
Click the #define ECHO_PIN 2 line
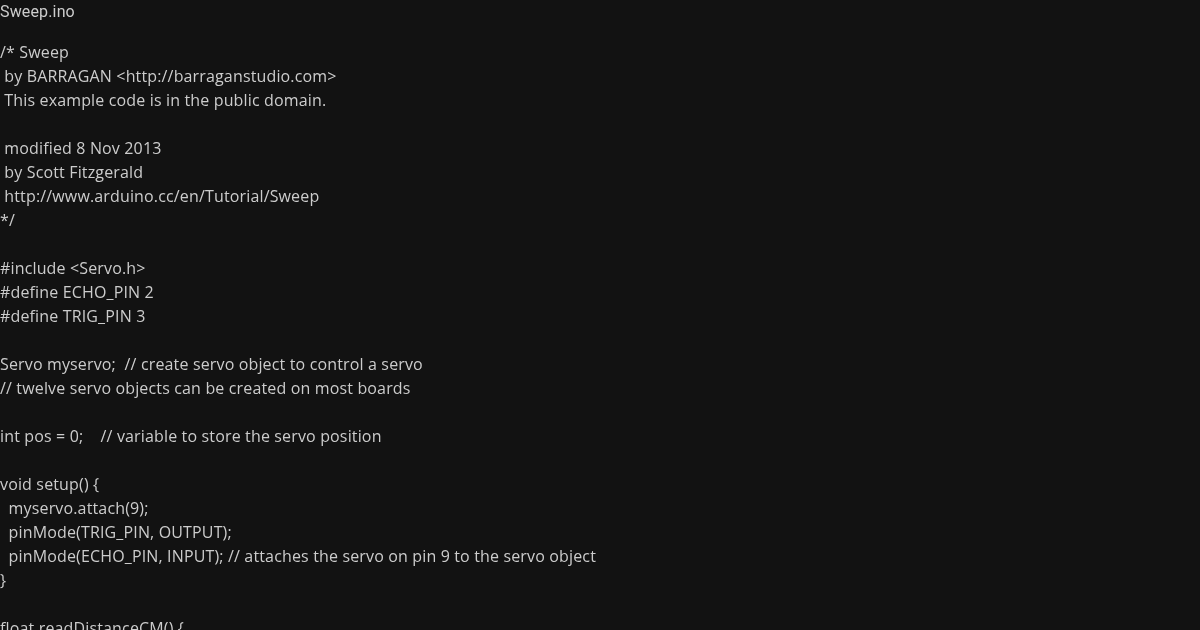[77, 292]
